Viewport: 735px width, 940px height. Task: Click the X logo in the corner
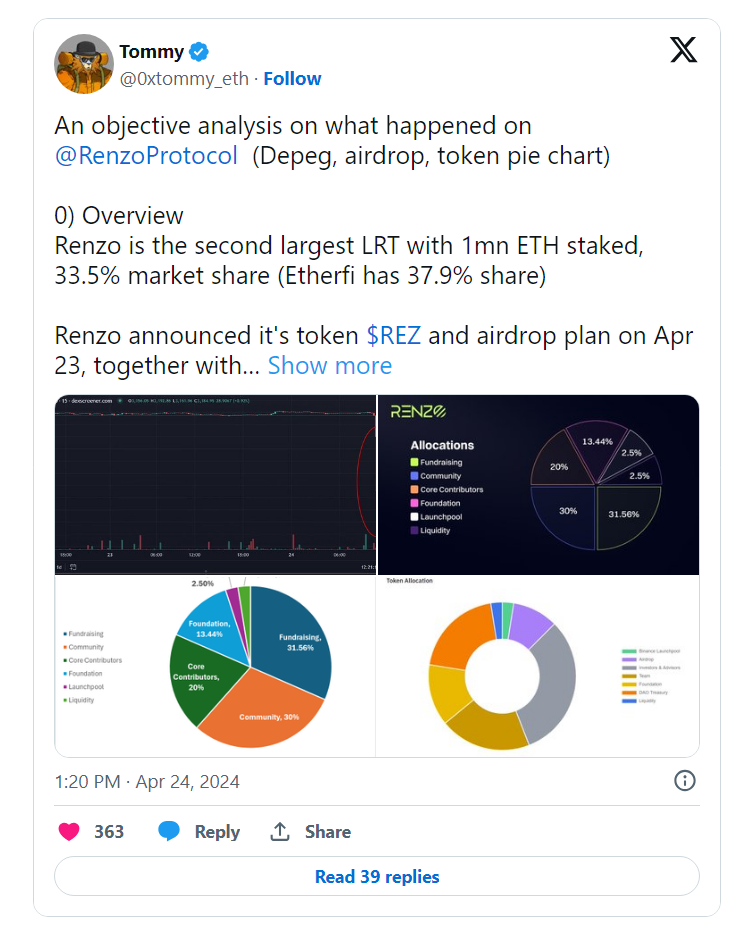[683, 49]
